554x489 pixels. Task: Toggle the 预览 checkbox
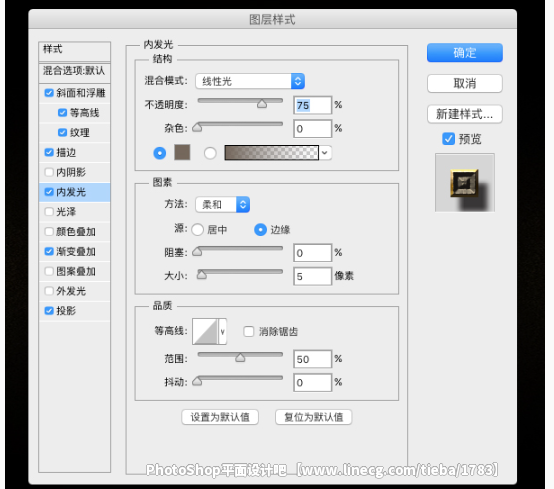[x=448, y=139]
